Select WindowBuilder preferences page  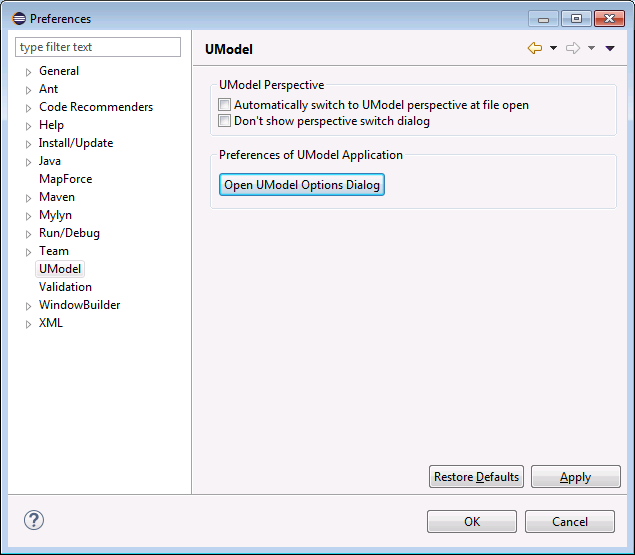pyautogui.click(x=79, y=305)
